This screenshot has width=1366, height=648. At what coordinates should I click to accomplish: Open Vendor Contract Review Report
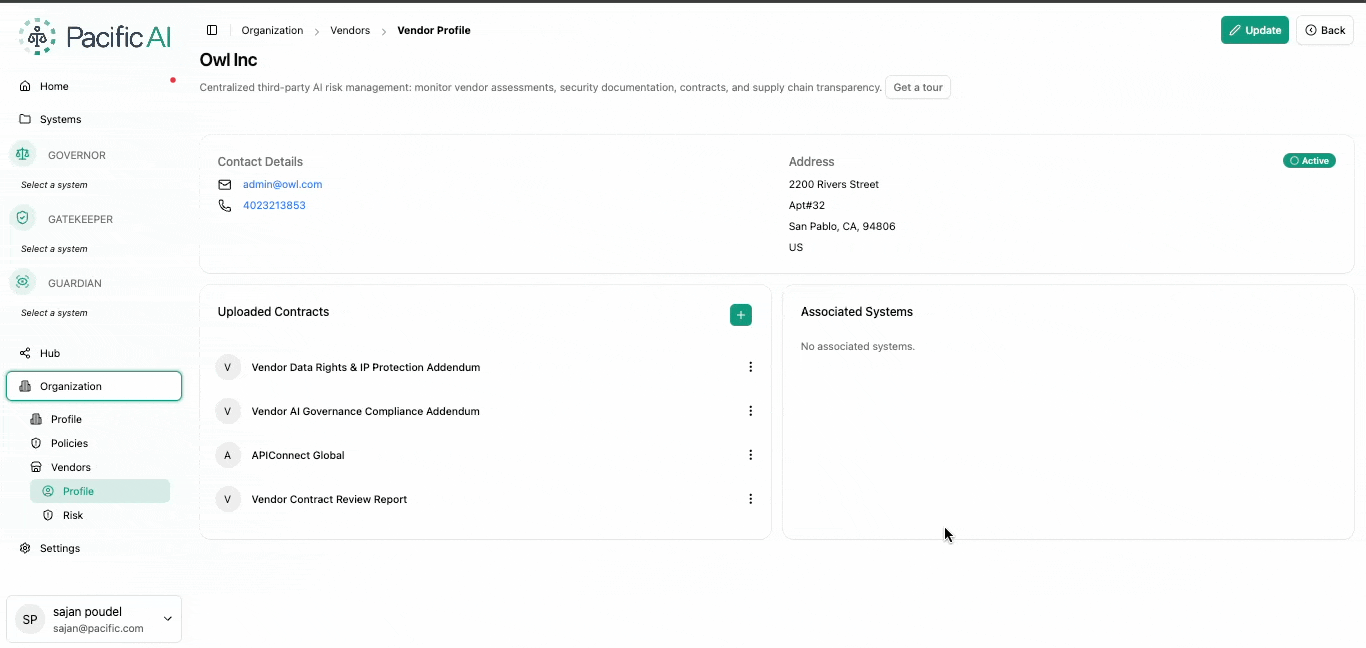[329, 499]
